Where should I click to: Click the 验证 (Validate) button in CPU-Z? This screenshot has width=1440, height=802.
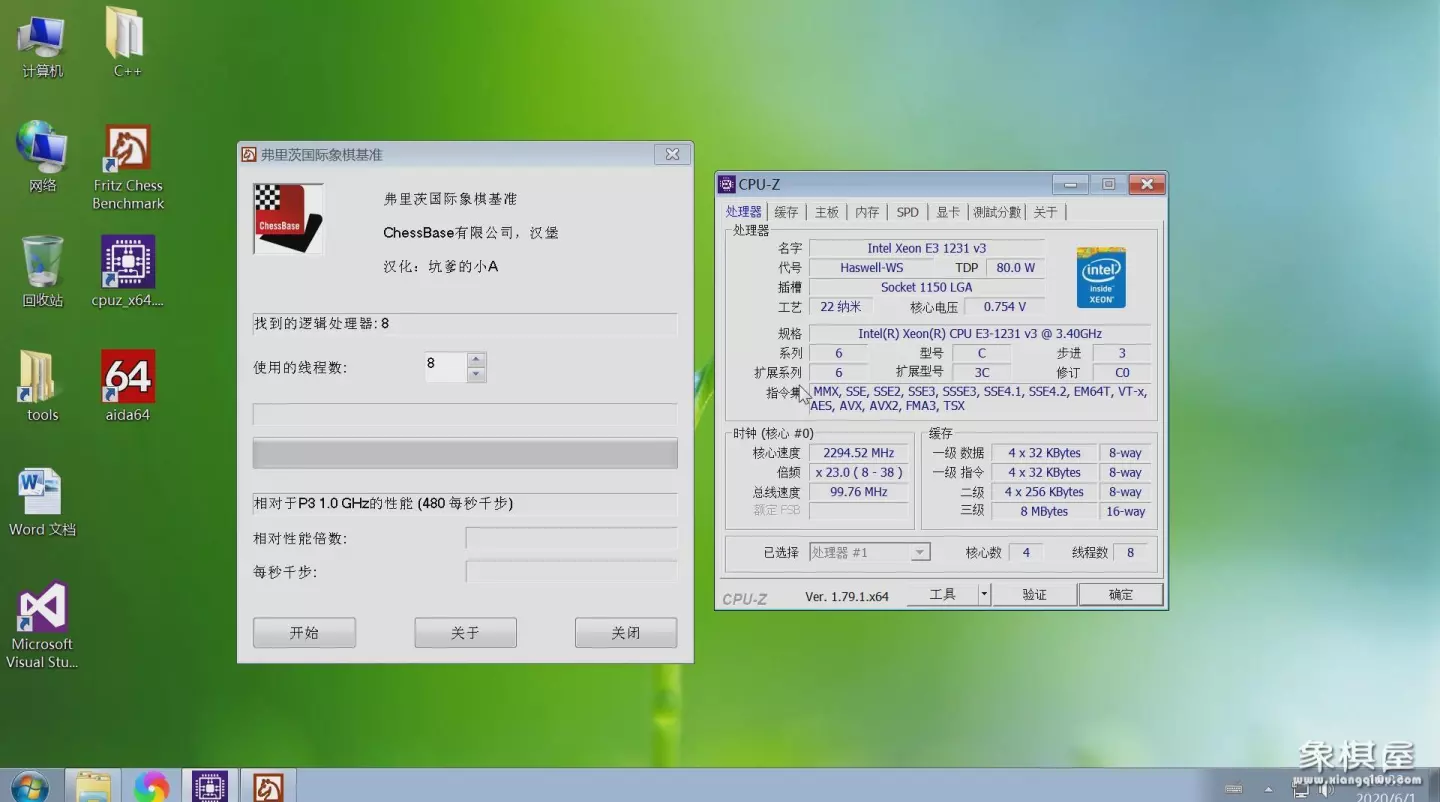(1034, 595)
